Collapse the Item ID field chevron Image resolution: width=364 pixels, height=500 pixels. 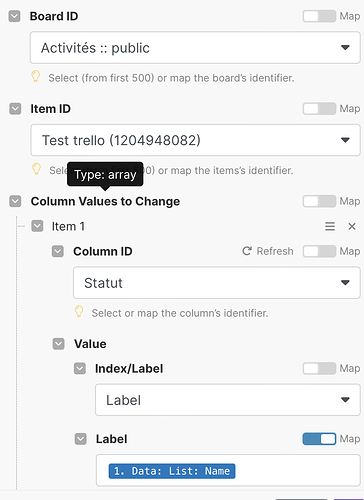point(15,109)
